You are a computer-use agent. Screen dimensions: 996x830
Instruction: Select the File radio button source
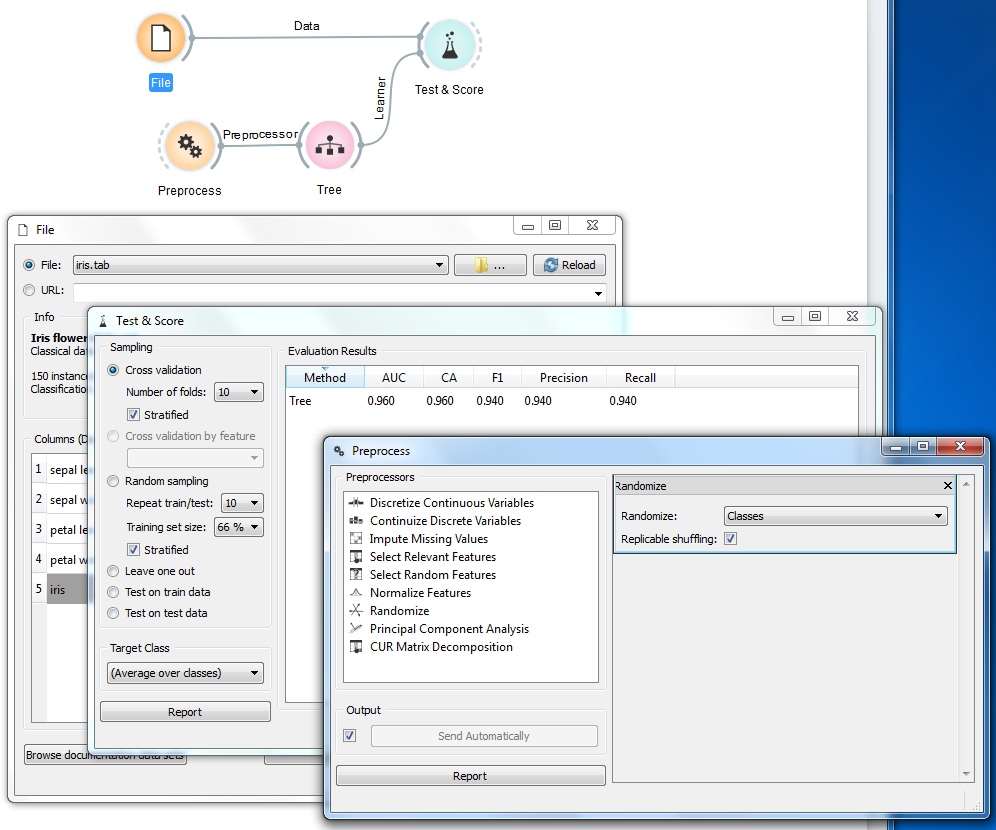(x=29, y=265)
